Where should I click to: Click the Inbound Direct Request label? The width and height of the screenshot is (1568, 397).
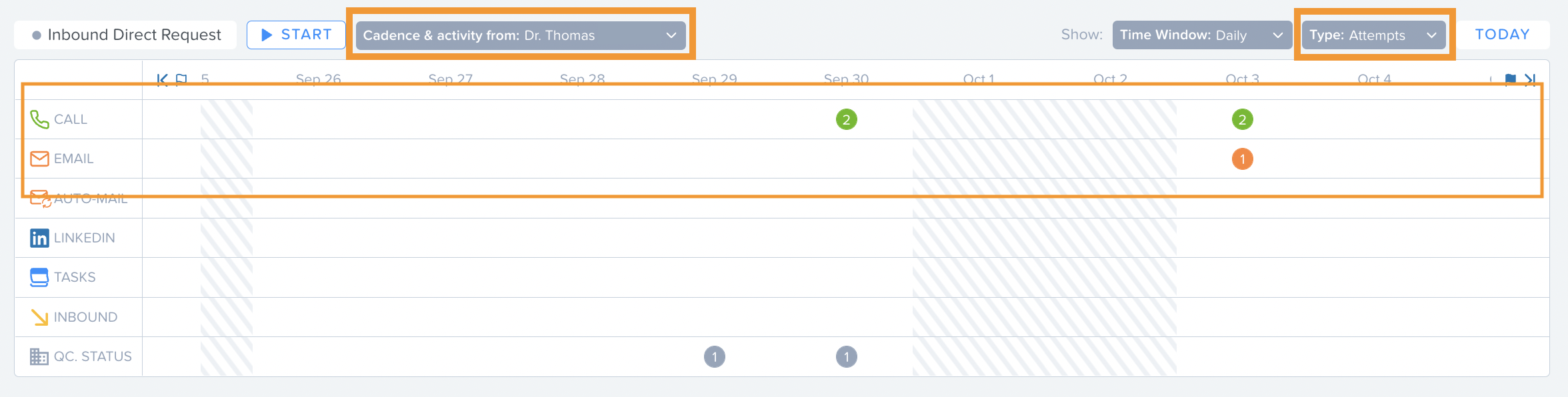coord(134,35)
